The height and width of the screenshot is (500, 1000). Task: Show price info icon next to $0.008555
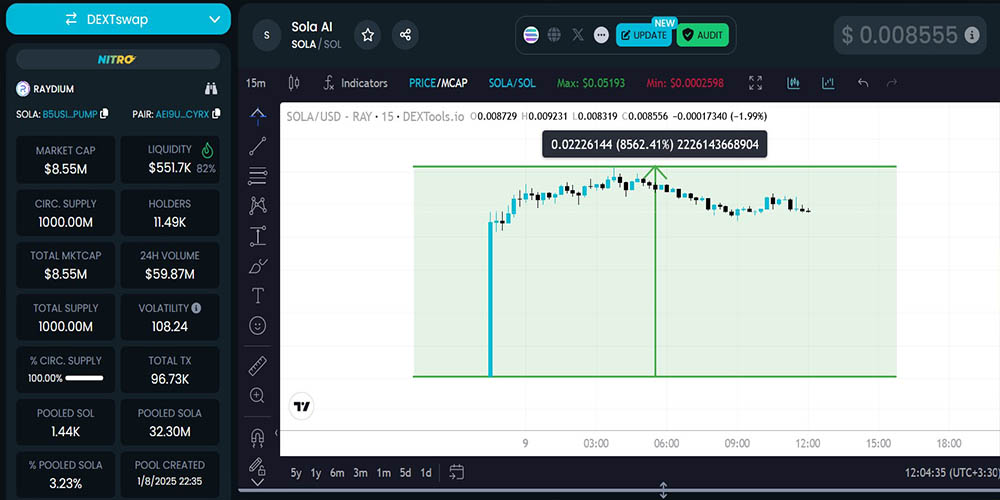(971, 35)
